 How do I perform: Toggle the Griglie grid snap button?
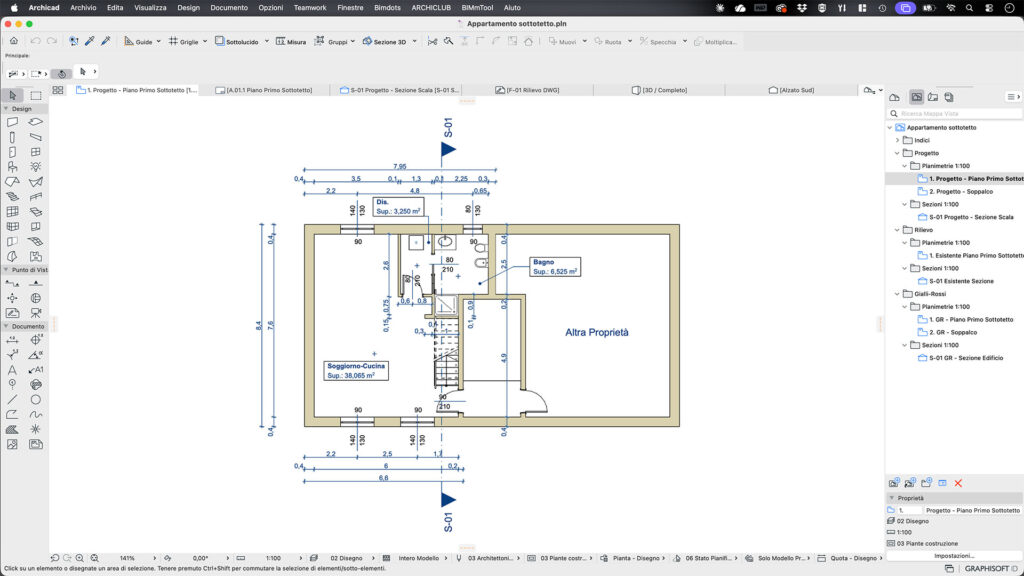click(184, 41)
